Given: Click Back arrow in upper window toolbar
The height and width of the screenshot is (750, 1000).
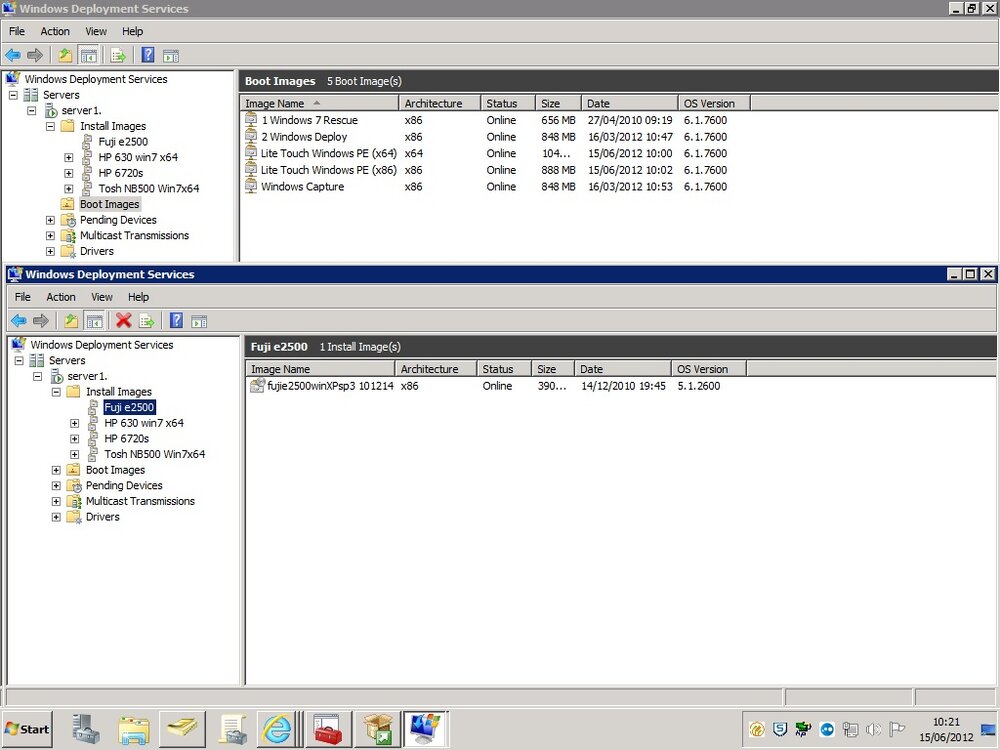Looking at the screenshot, I should coord(13,55).
